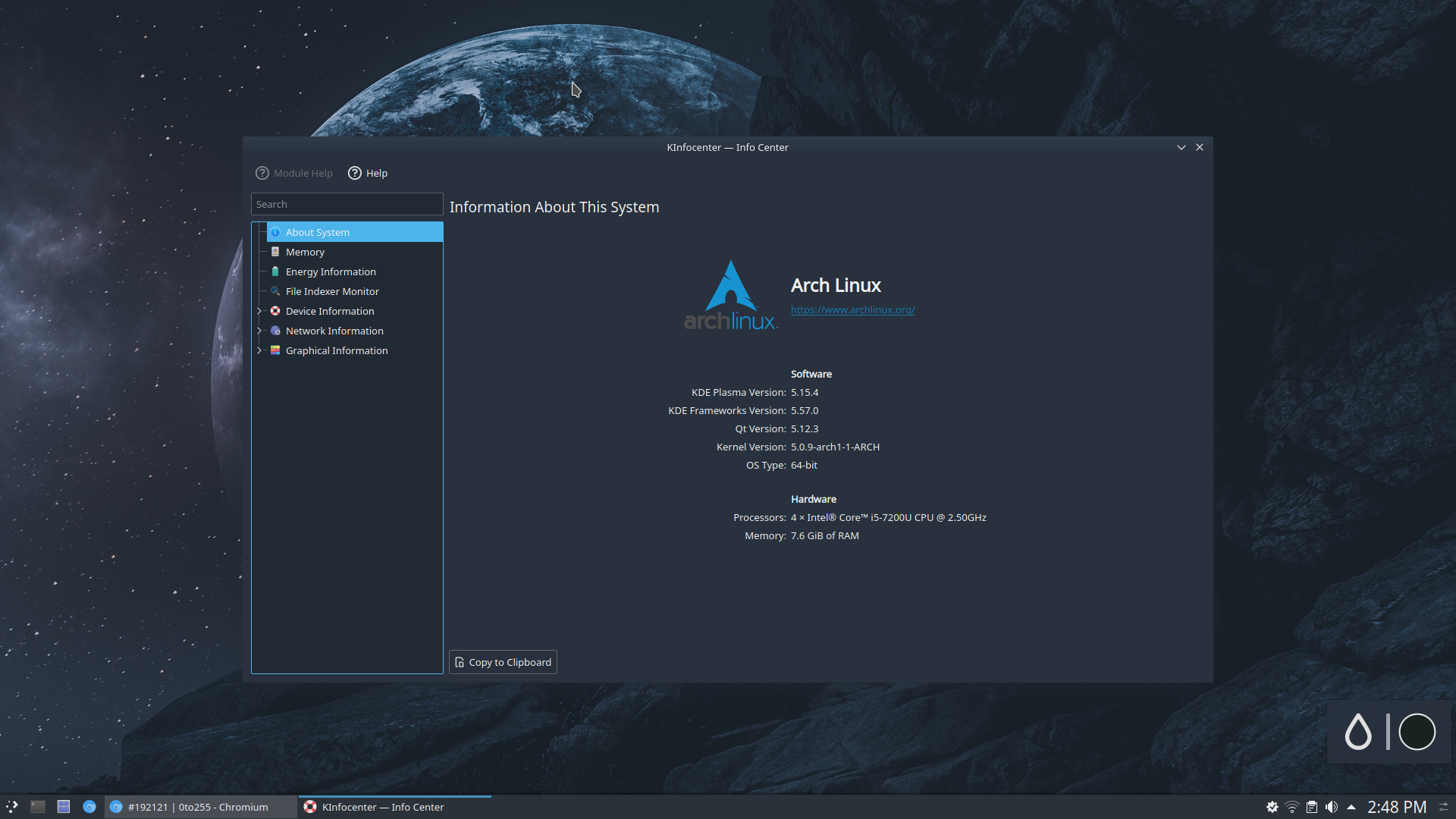This screenshot has height=819, width=1456.
Task: Click the Help question mark icon
Action: [354, 173]
